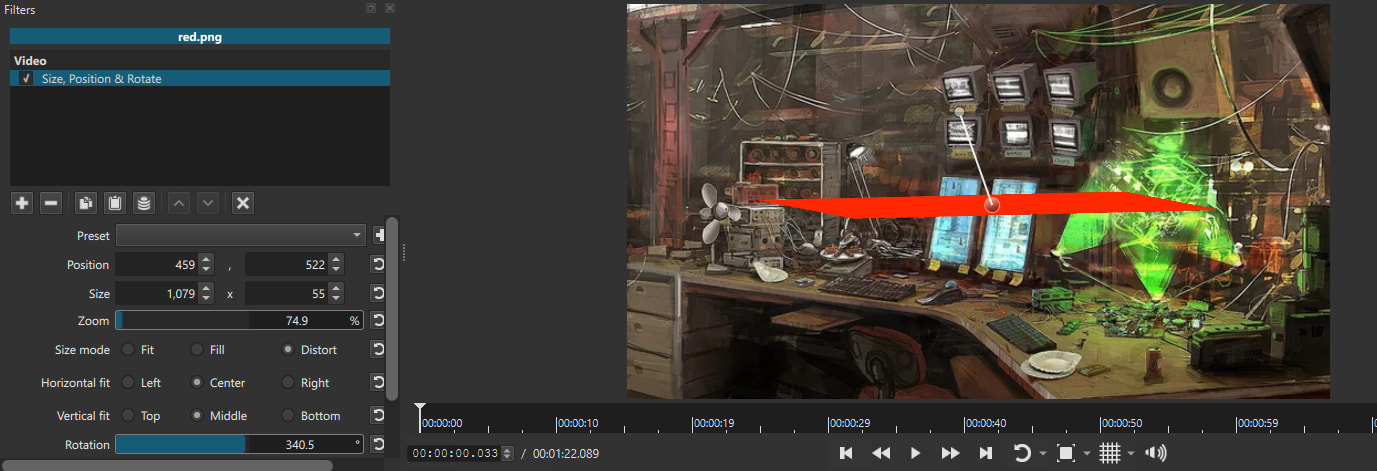Screen dimensions: 1377x471
Task: Undock the Filters panel
Action: coord(370,8)
